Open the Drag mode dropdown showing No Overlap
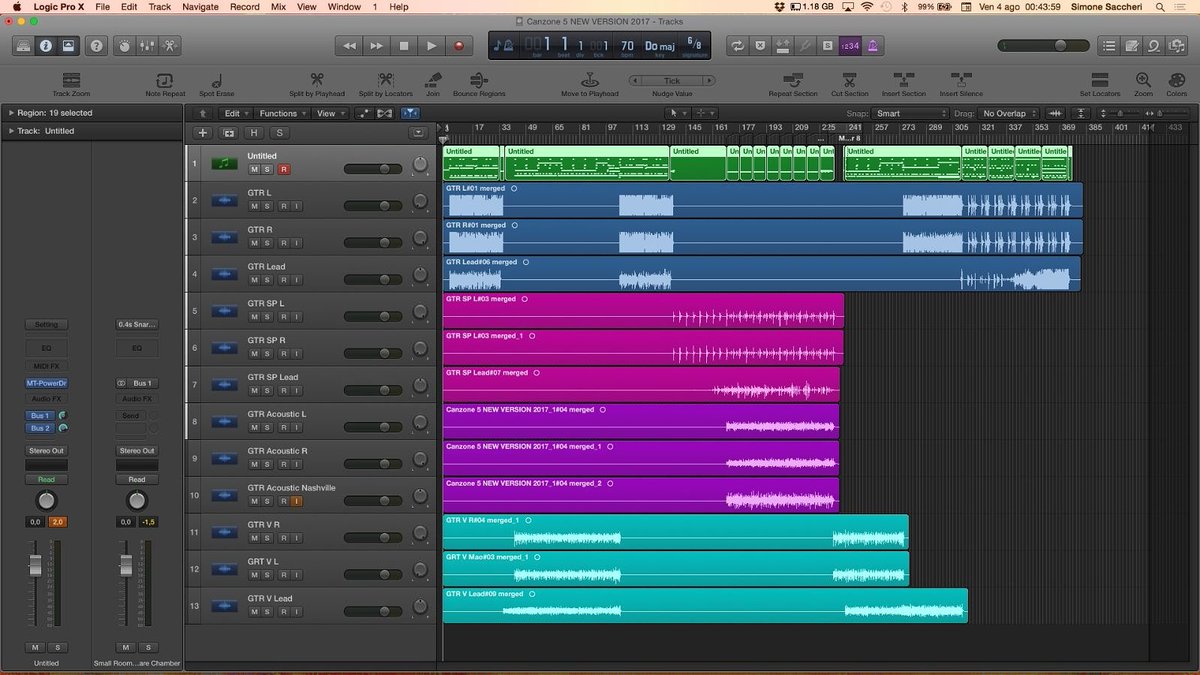This screenshot has height=675, width=1200. click(x=1007, y=113)
